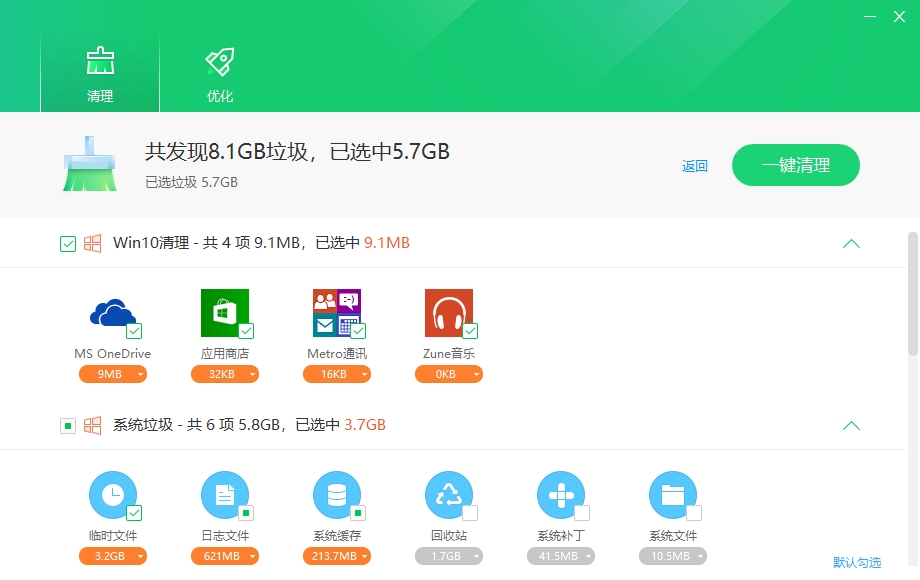Click the 默认勾选 link

[857, 563]
